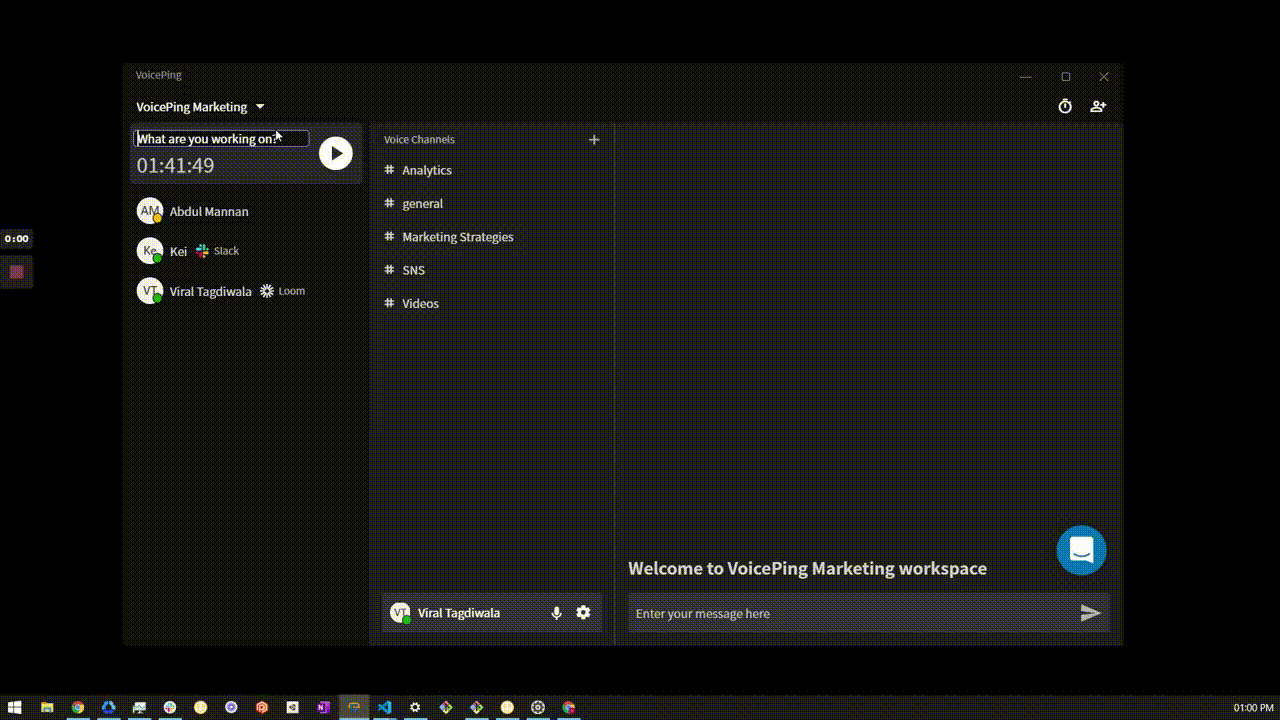Viewport: 1280px width, 720px height.
Task: Open the Windows Start menu
Action: pyautogui.click(x=15, y=708)
